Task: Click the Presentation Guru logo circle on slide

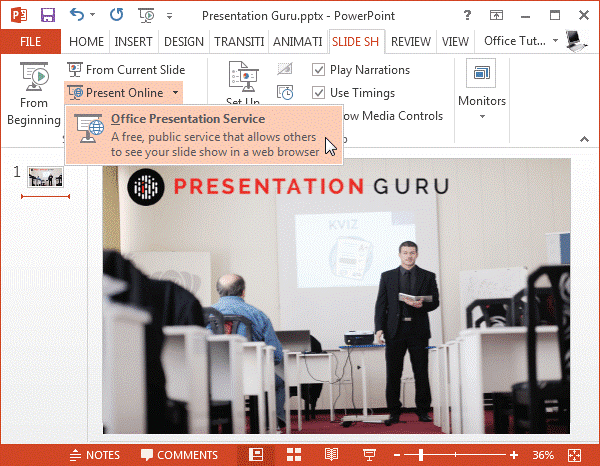Action: coord(146,187)
